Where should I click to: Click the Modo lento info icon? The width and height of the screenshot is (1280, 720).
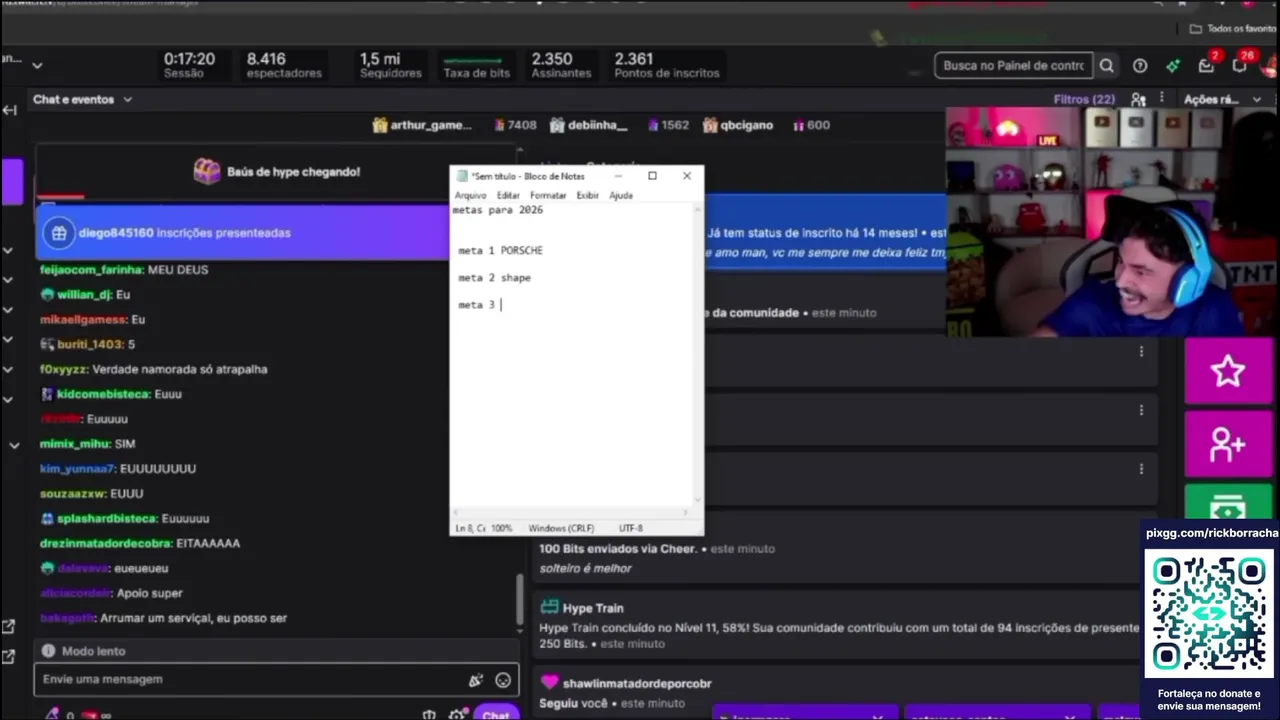pyautogui.click(x=48, y=651)
